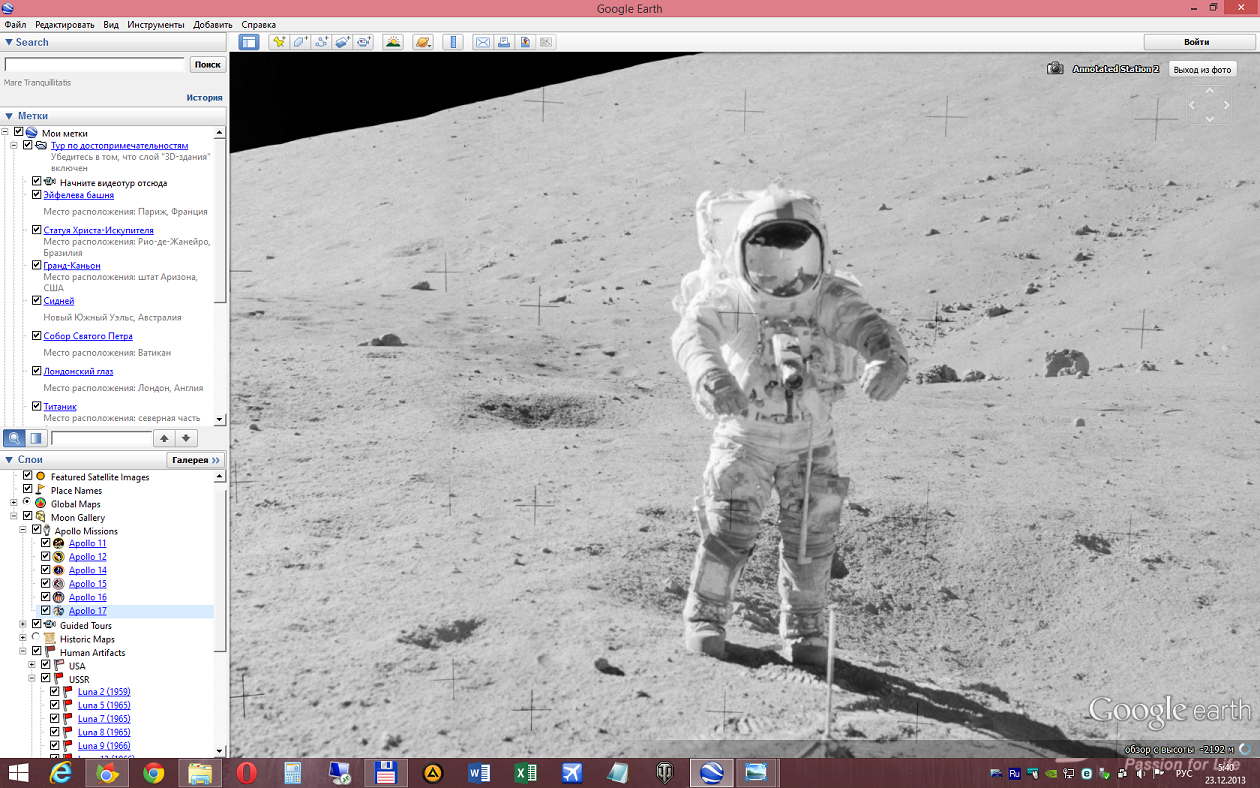The width and height of the screenshot is (1260, 788).
Task: Open the Файл menu
Action: click(15, 24)
